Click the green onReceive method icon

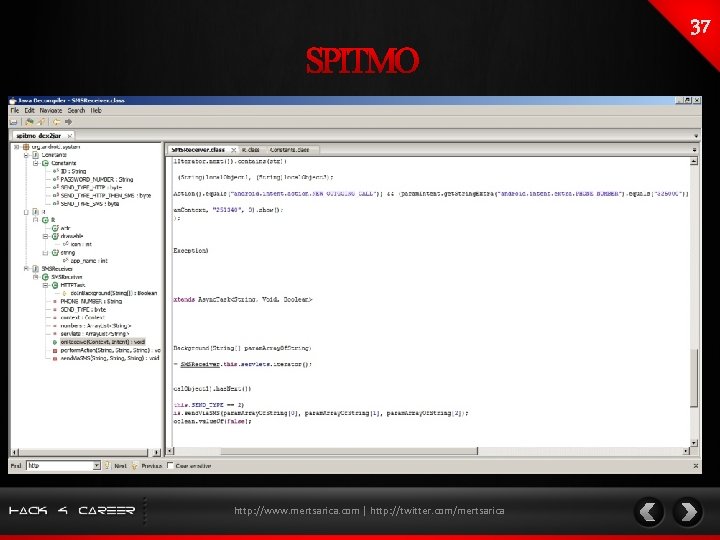click(55, 342)
